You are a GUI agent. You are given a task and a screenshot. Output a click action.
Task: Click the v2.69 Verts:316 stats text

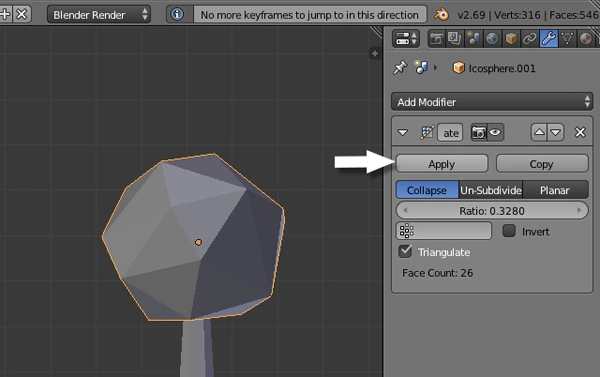[x=528, y=15]
